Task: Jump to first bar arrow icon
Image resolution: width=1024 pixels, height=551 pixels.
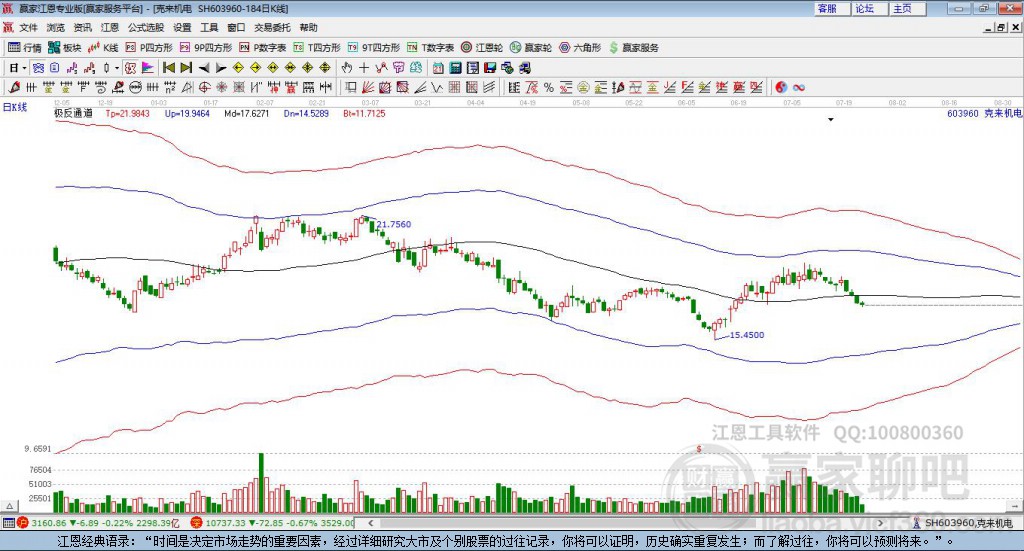Action: tap(169, 68)
